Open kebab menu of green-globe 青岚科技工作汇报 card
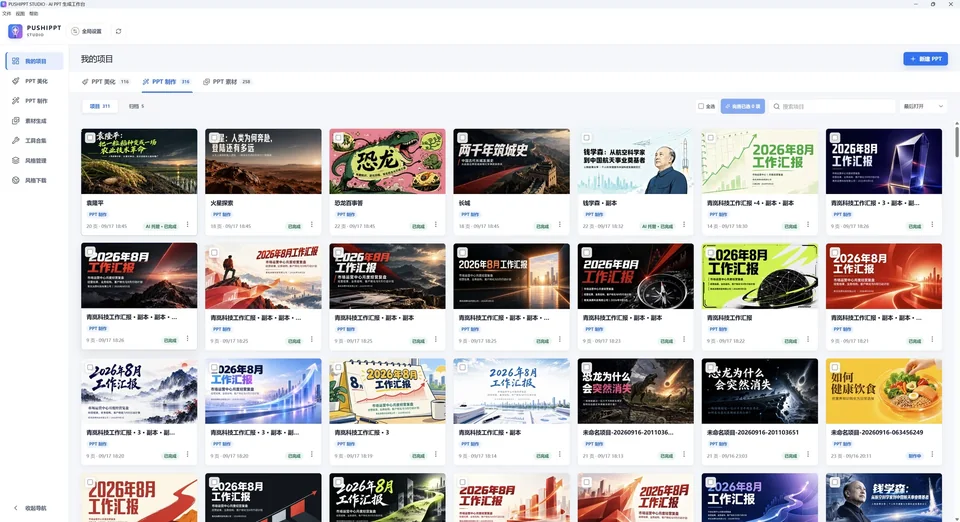The image size is (960, 522). (808, 340)
